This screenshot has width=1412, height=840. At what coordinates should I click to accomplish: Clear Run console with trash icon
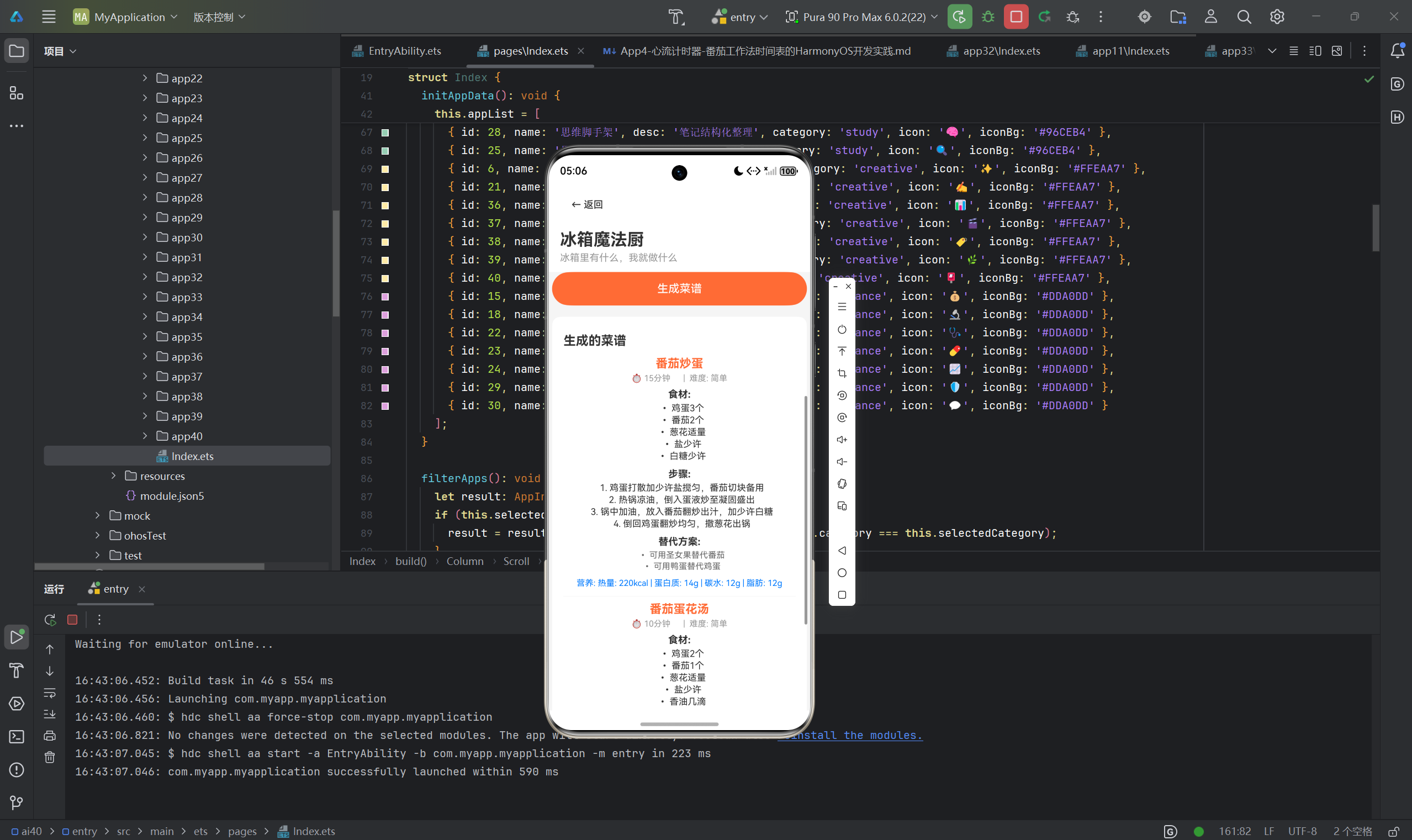[50, 757]
